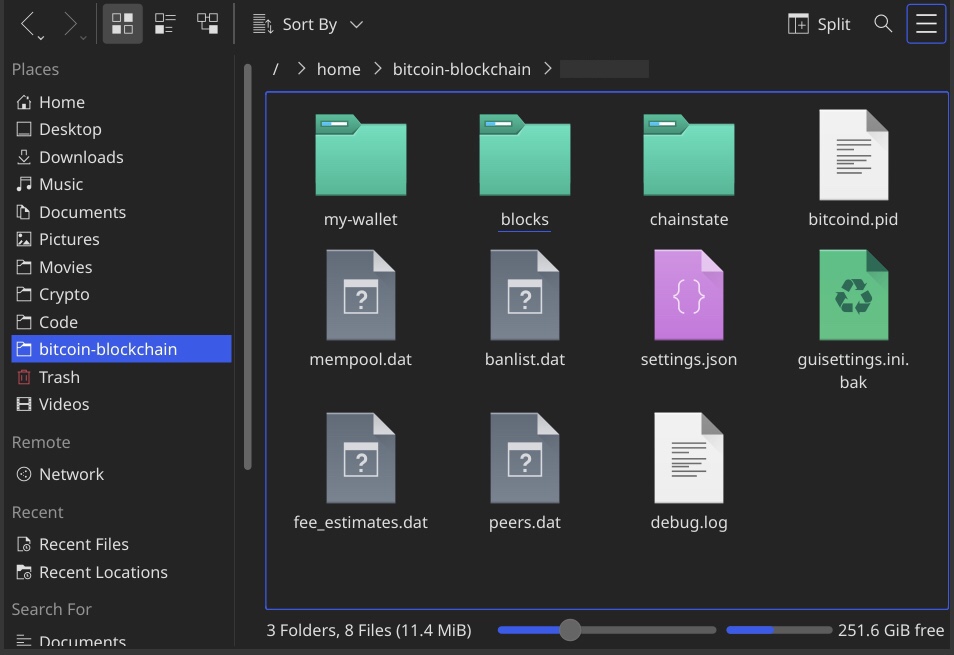954x655 pixels.
Task: Click the 251.6 GiB free text
Action: click(x=891, y=630)
